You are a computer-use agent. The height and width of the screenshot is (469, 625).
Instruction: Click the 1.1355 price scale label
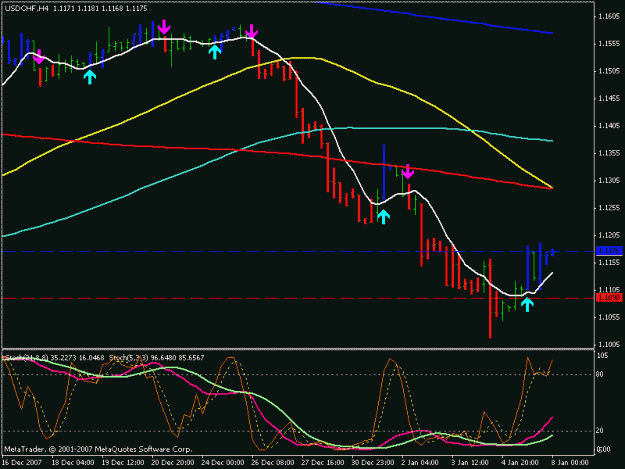(x=609, y=153)
